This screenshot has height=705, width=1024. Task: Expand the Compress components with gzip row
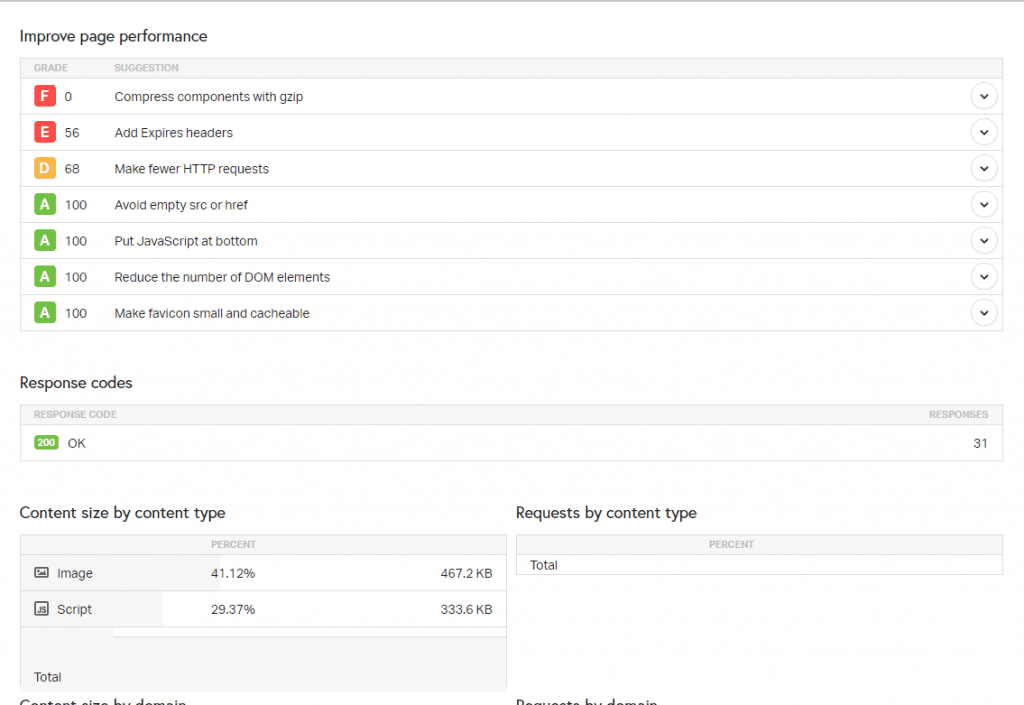pos(984,97)
